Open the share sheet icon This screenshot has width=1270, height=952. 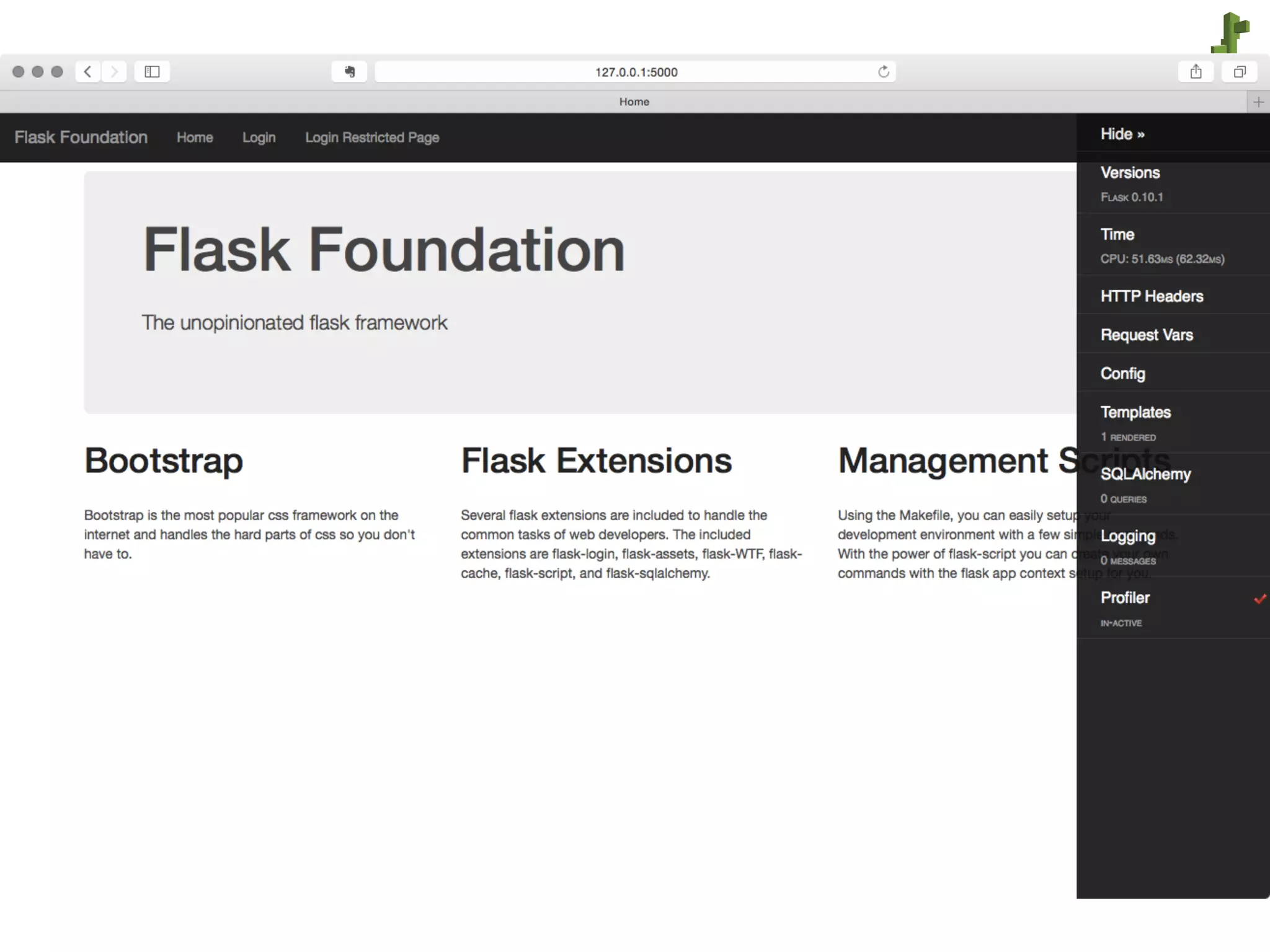pyautogui.click(x=1196, y=72)
